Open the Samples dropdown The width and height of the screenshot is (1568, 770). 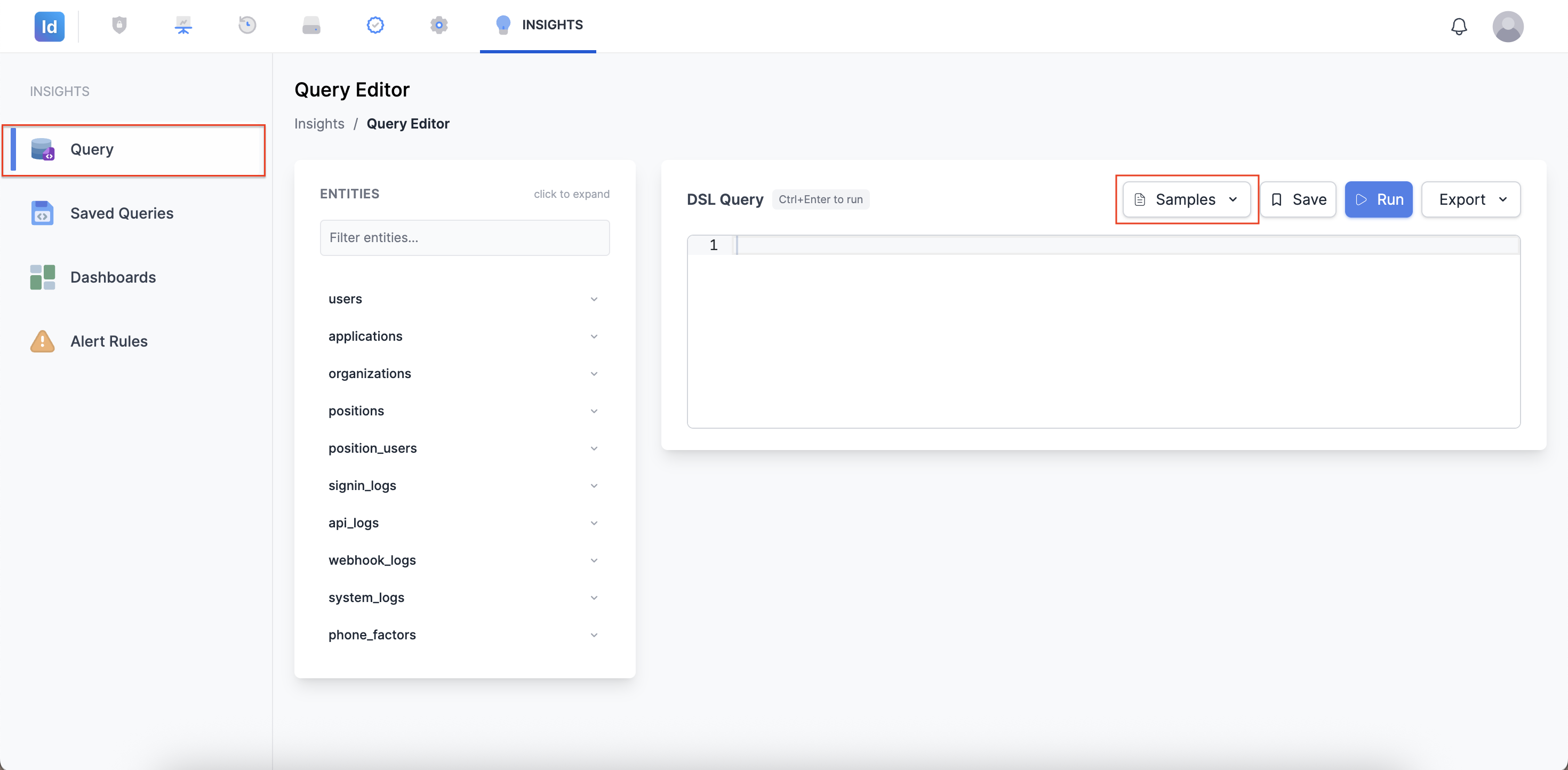pos(1186,199)
